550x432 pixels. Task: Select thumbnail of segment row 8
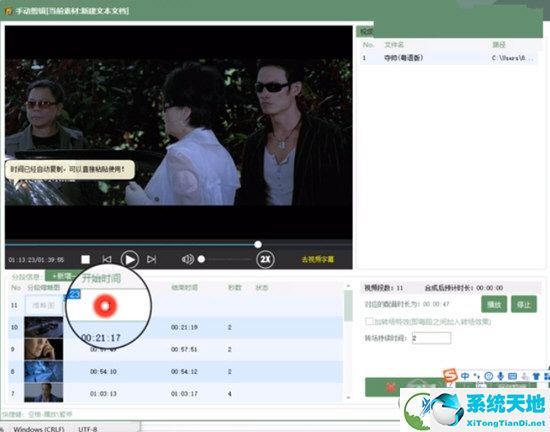43,371
